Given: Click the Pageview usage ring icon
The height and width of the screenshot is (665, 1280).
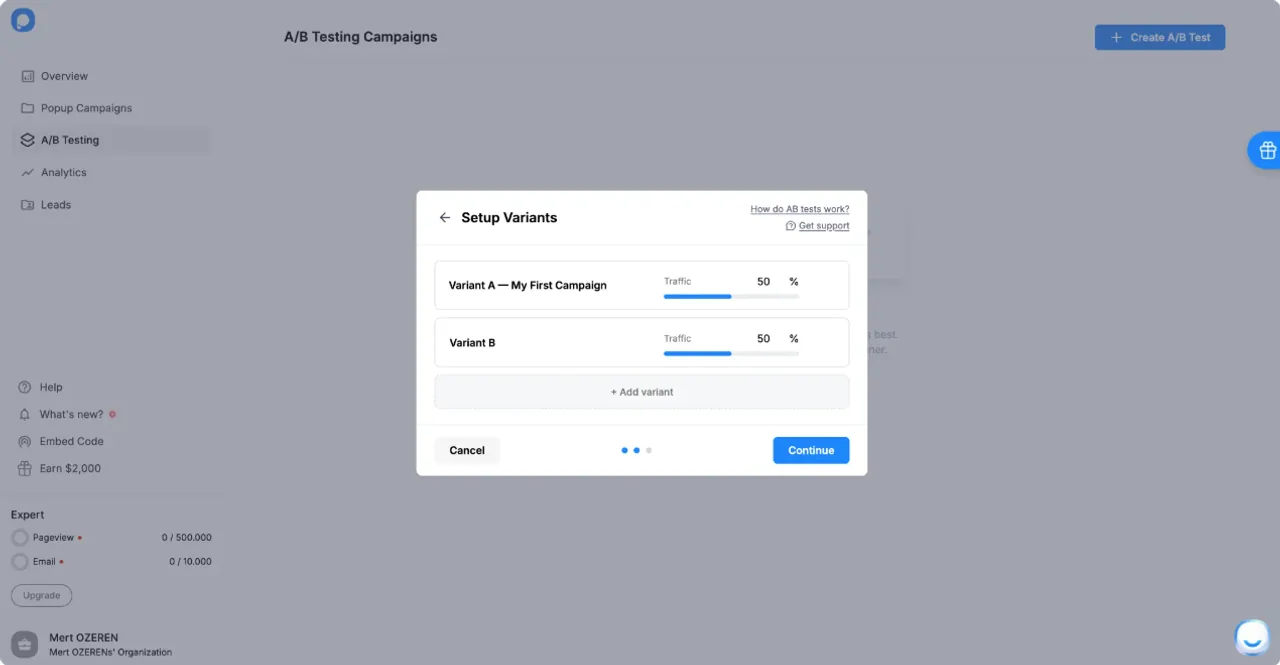Looking at the screenshot, I should pos(20,538).
